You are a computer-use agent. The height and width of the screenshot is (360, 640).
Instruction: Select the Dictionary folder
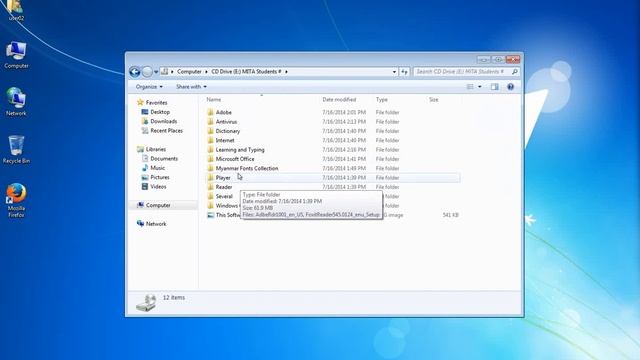coord(228,131)
